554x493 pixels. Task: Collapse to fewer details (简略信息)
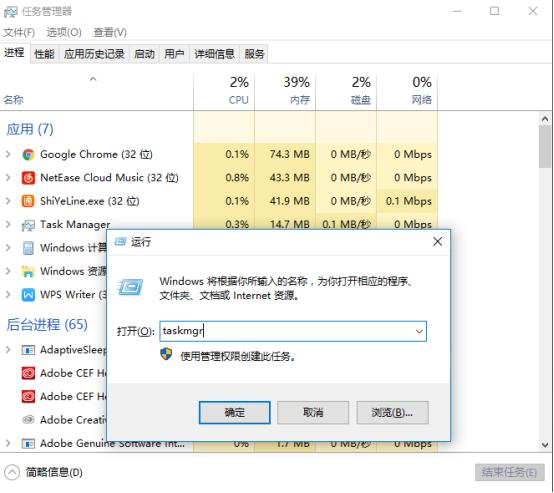click(x=43, y=473)
